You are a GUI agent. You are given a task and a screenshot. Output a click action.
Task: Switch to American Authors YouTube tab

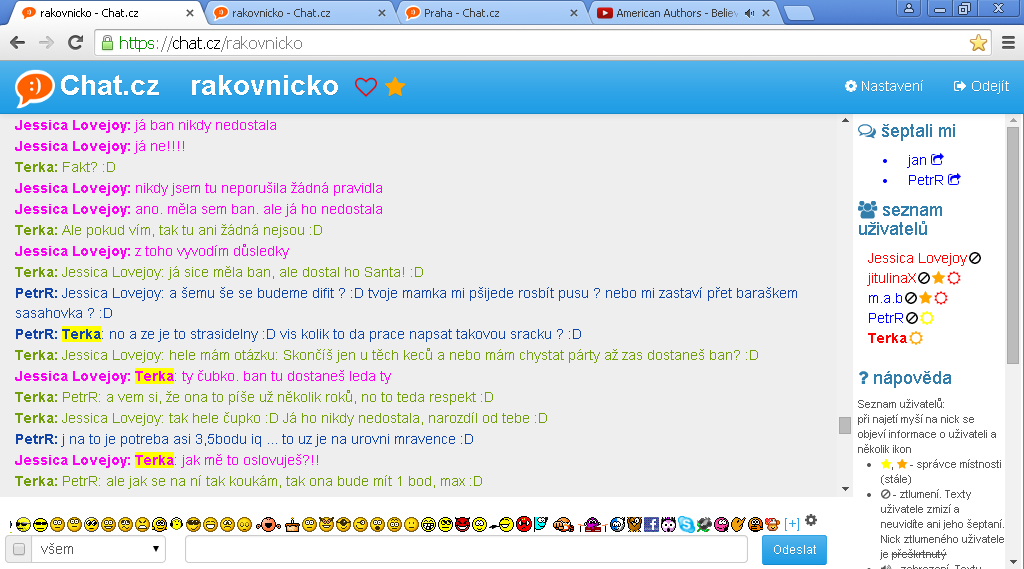tap(684, 12)
